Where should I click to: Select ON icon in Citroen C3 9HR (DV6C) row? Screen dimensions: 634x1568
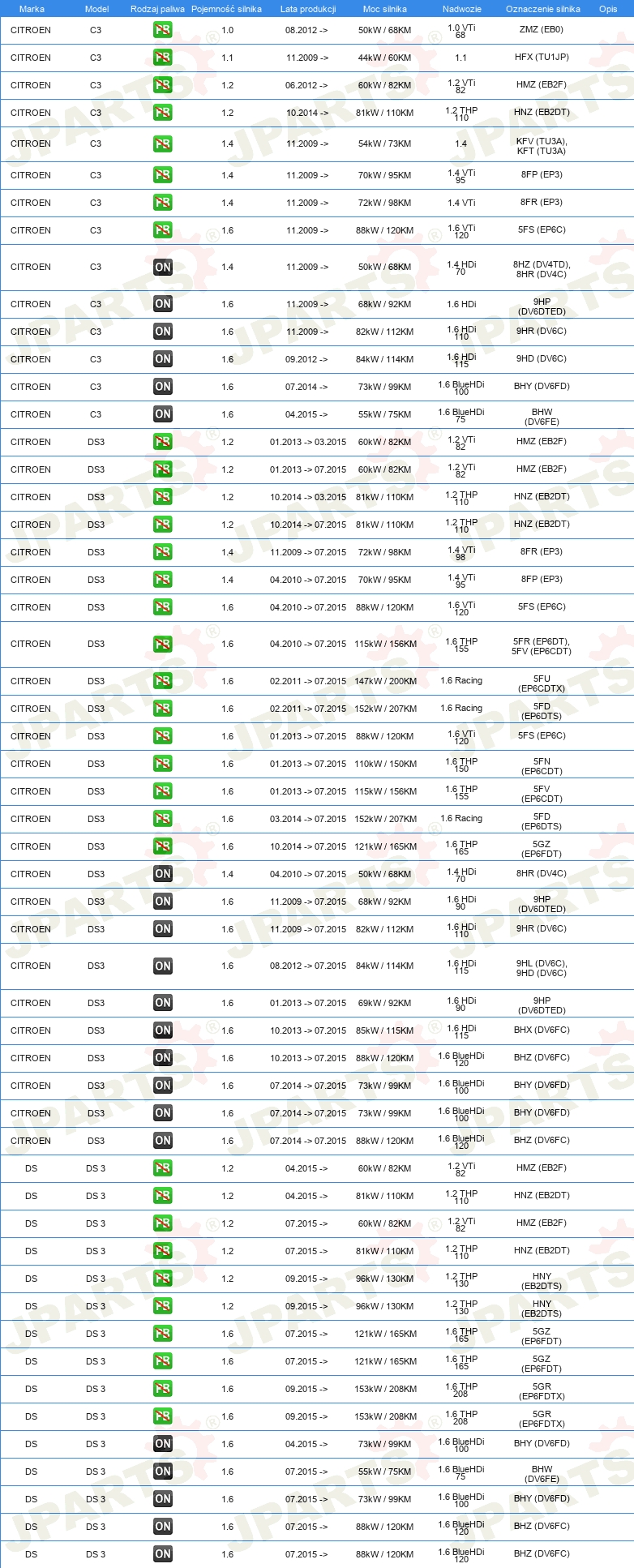pyautogui.click(x=163, y=332)
